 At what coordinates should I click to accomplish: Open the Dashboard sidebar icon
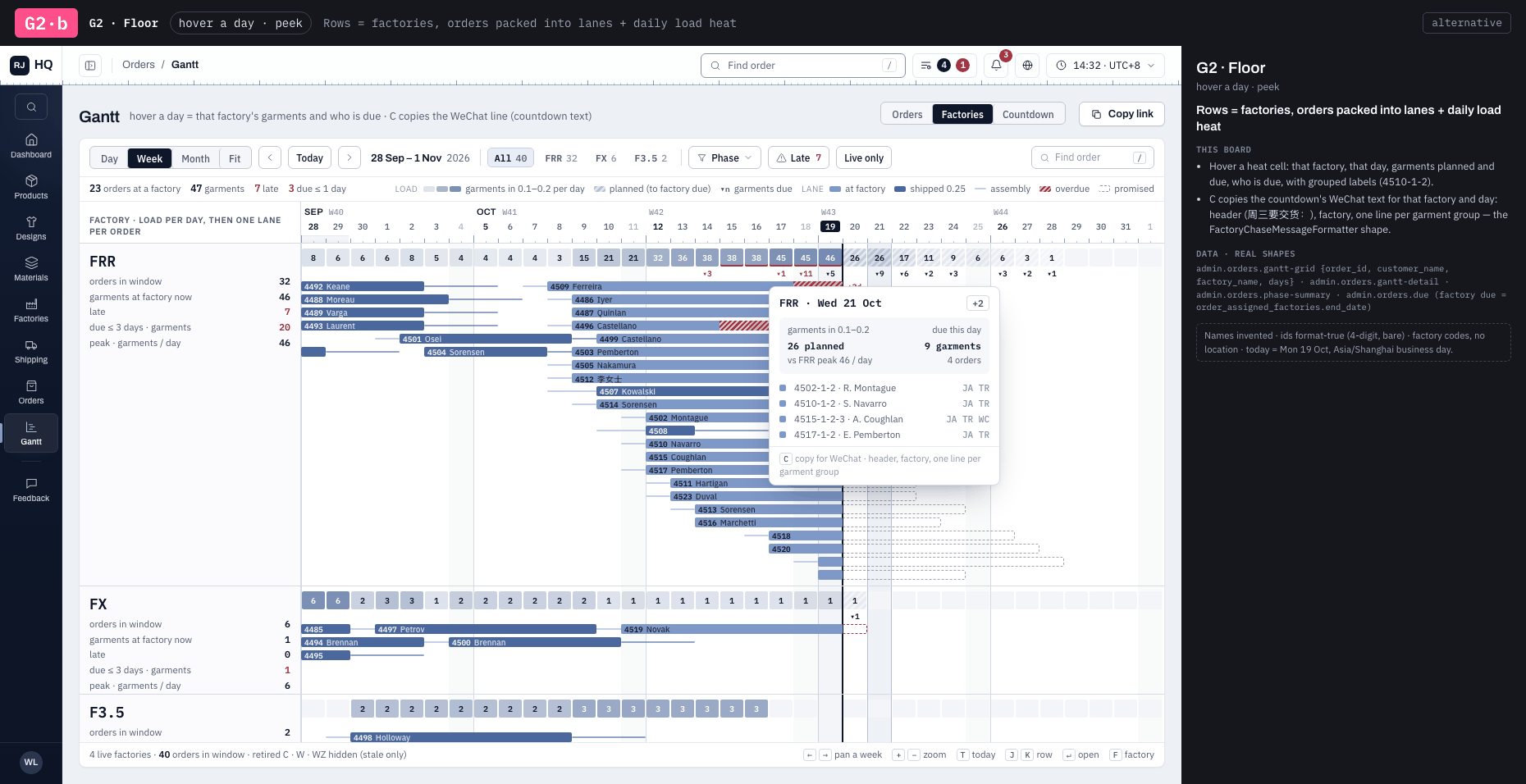(31, 146)
